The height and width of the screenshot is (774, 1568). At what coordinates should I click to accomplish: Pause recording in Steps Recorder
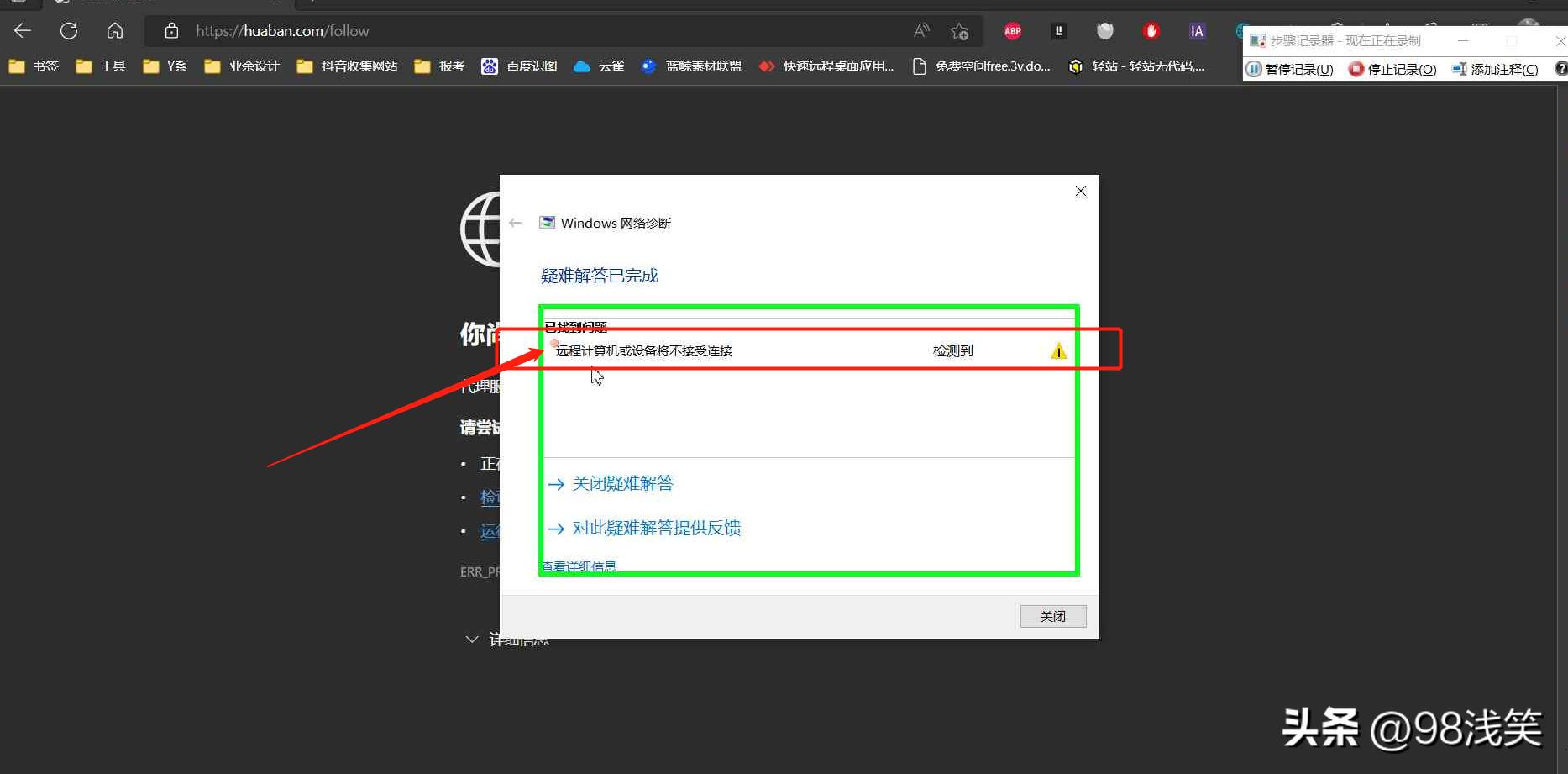(x=1290, y=69)
